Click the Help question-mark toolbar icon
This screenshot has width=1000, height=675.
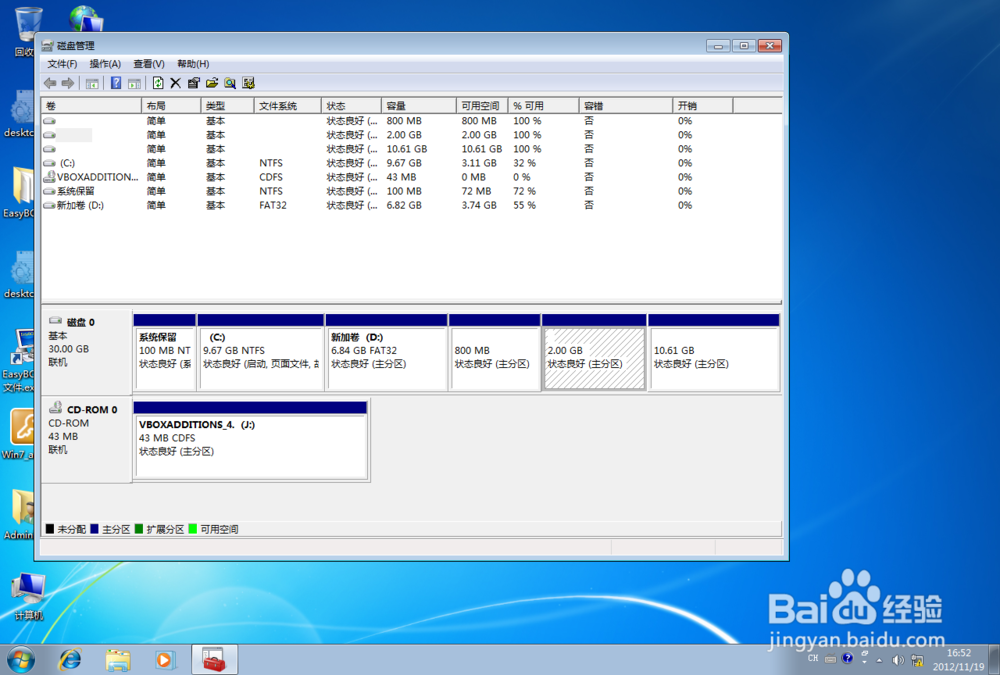point(114,82)
